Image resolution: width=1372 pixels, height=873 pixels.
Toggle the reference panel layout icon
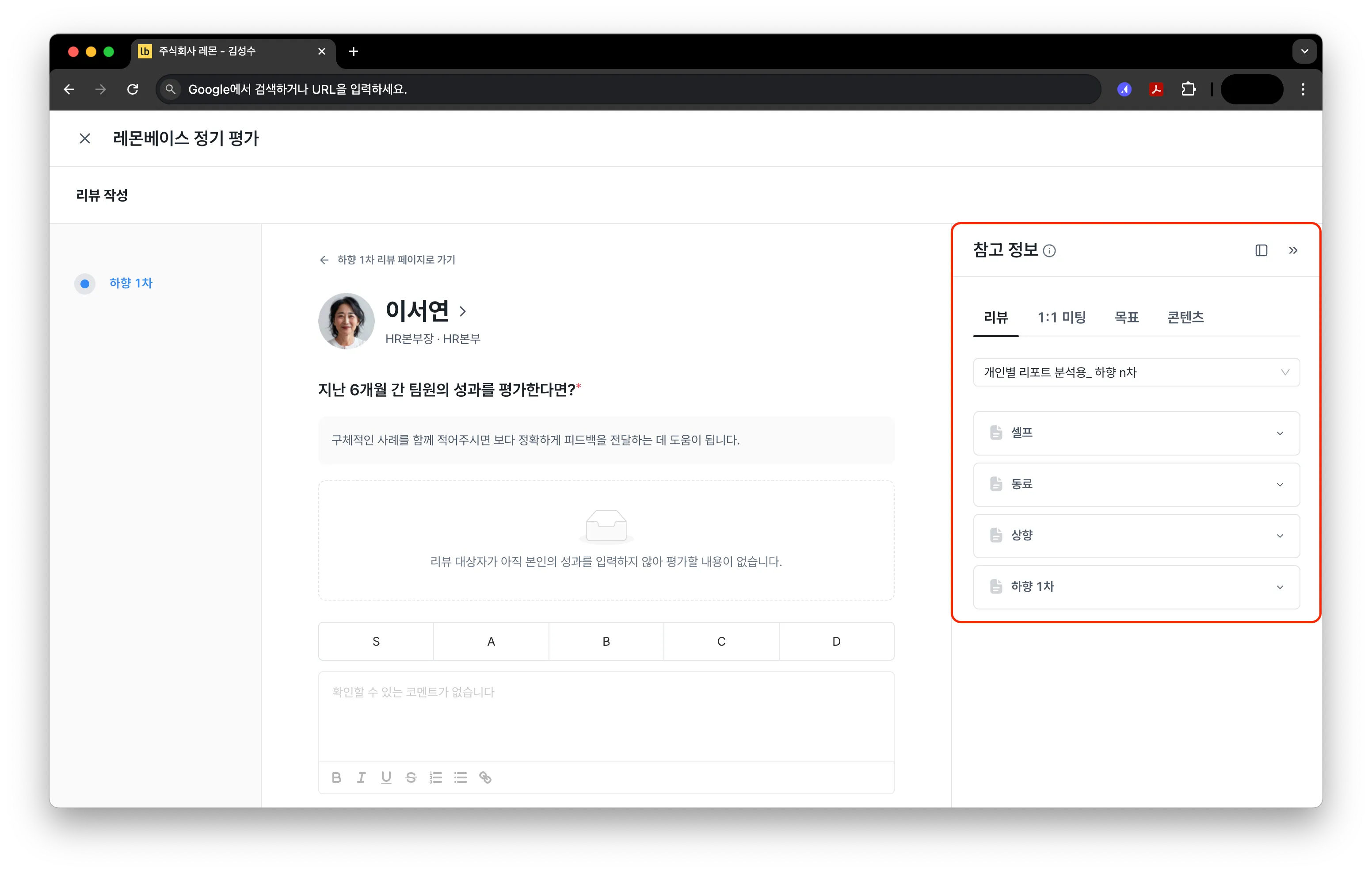point(1261,250)
